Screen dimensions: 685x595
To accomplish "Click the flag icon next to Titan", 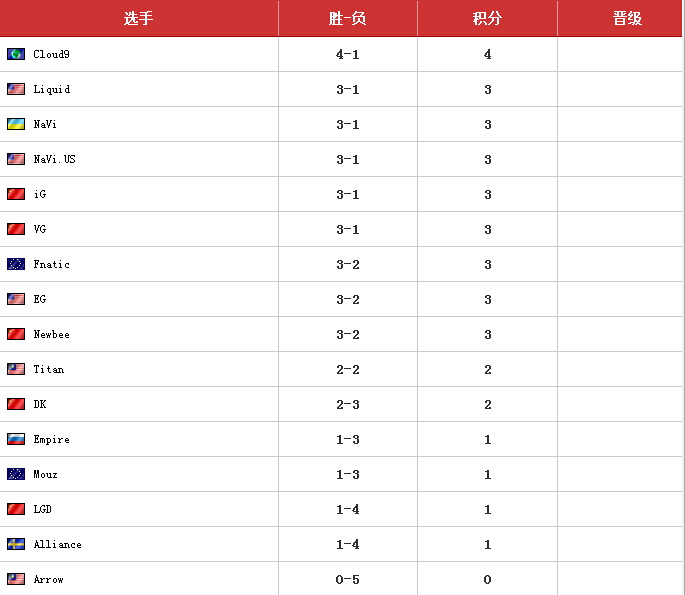I will 16,369.
